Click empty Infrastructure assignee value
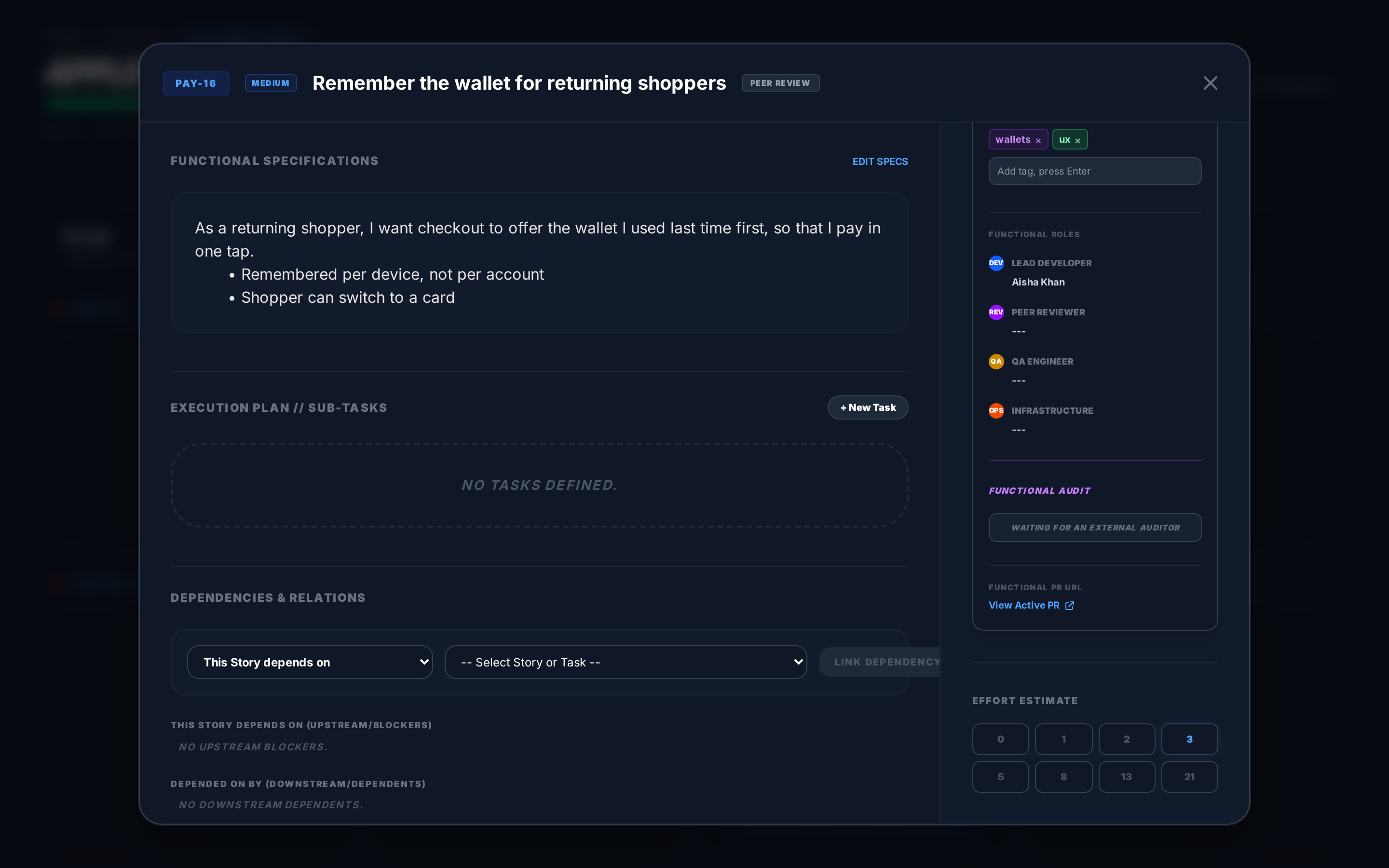The height and width of the screenshot is (868, 1389). coord(1018,430)
